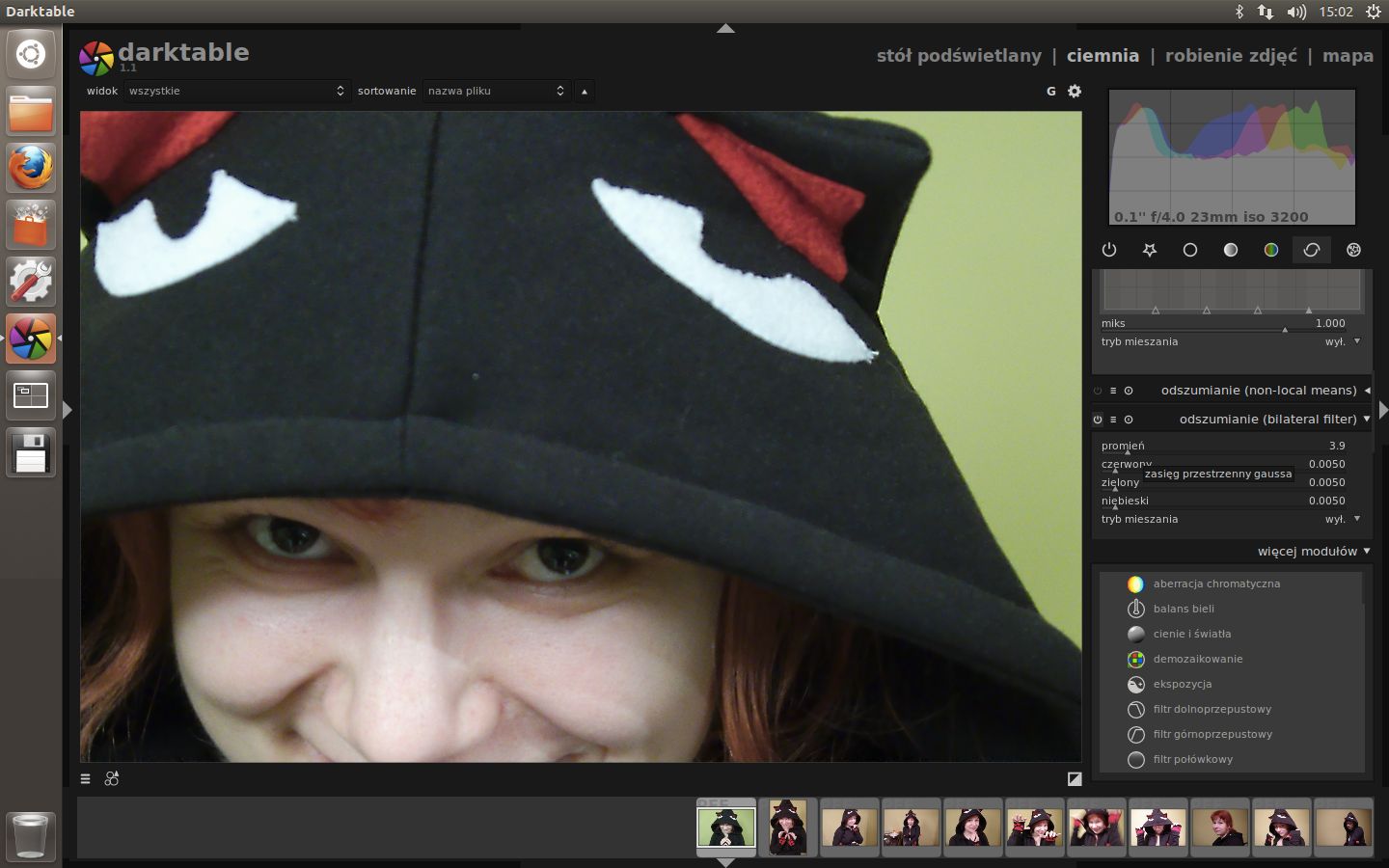
Task: Toggle the bilateral filter module on/off
Action: pyautogui.click(x=1098, y=420)
